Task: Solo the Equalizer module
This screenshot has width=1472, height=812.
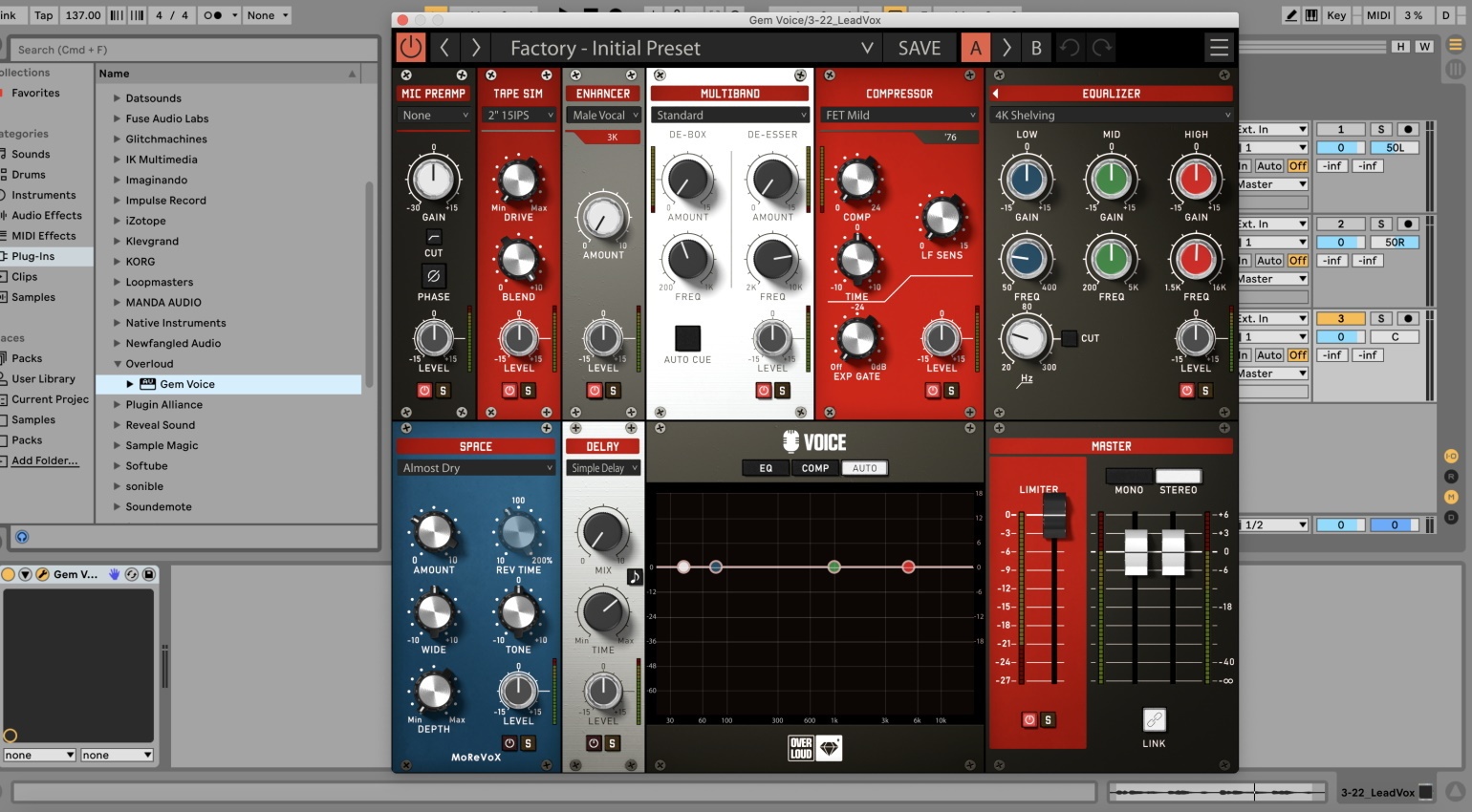Action: pyautogui.click(x=1204, y=391)
